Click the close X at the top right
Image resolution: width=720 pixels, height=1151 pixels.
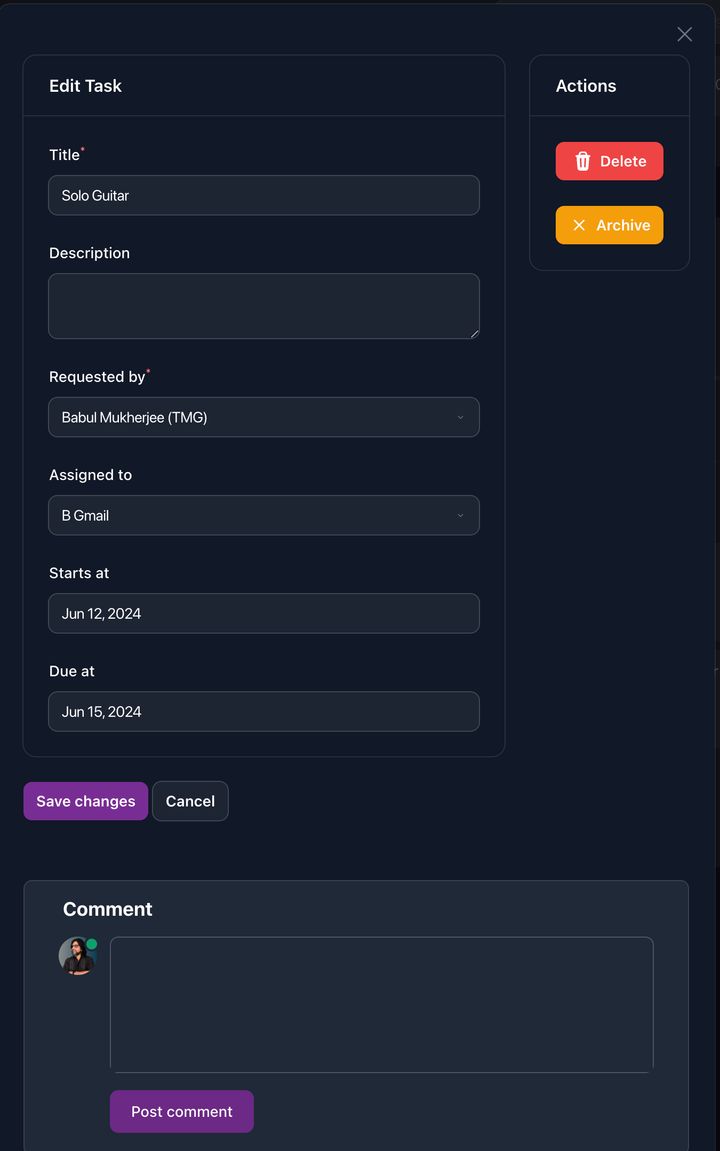pyautogui.click(x=685, y=34)
